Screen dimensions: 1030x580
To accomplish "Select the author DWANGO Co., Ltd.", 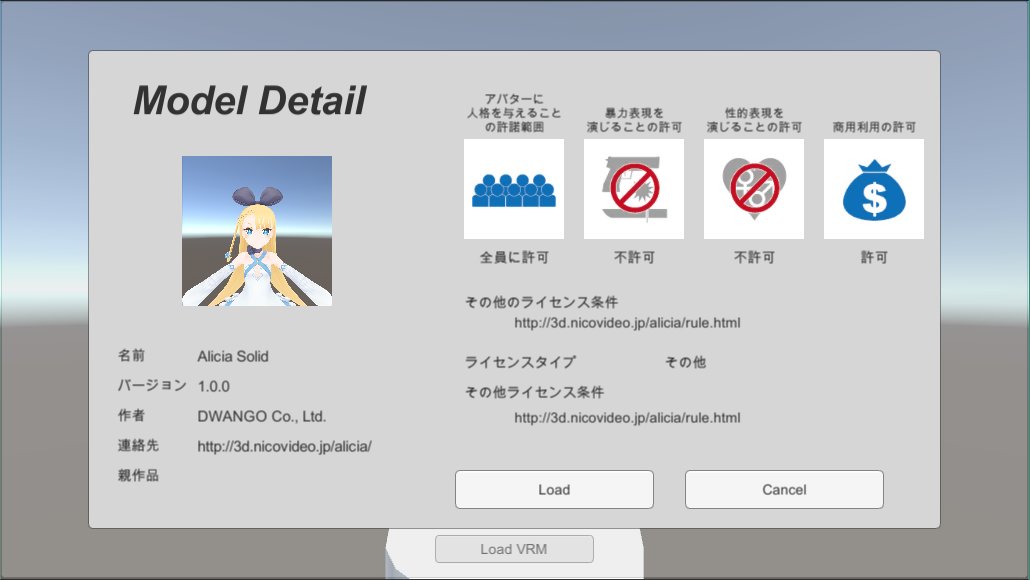I will (x=262, y=416).
